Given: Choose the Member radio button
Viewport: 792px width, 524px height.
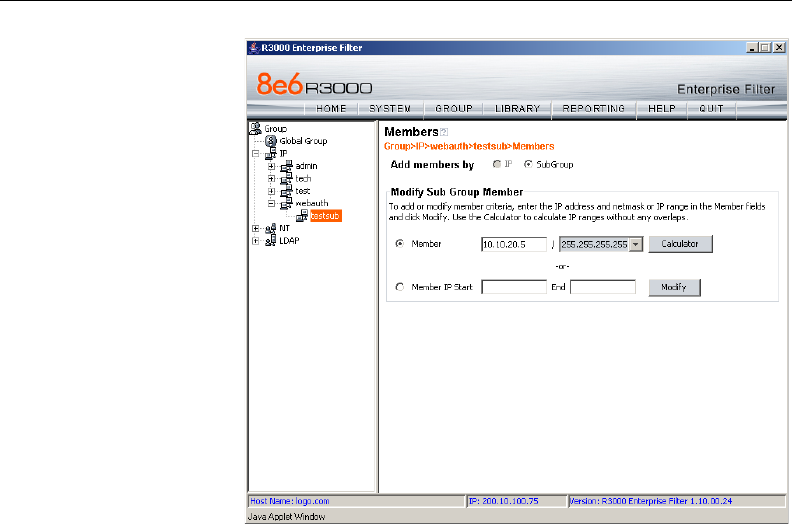Looking at the screenshot, I should pos(400,244).
